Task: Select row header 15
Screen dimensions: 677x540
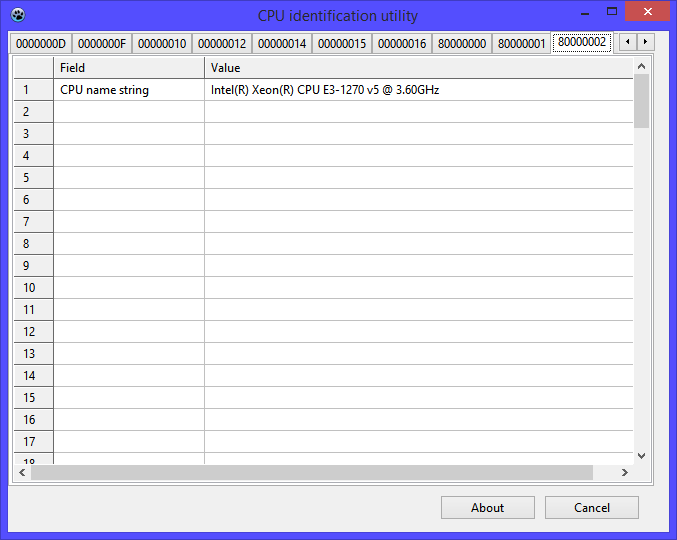Action: (33, 398)
